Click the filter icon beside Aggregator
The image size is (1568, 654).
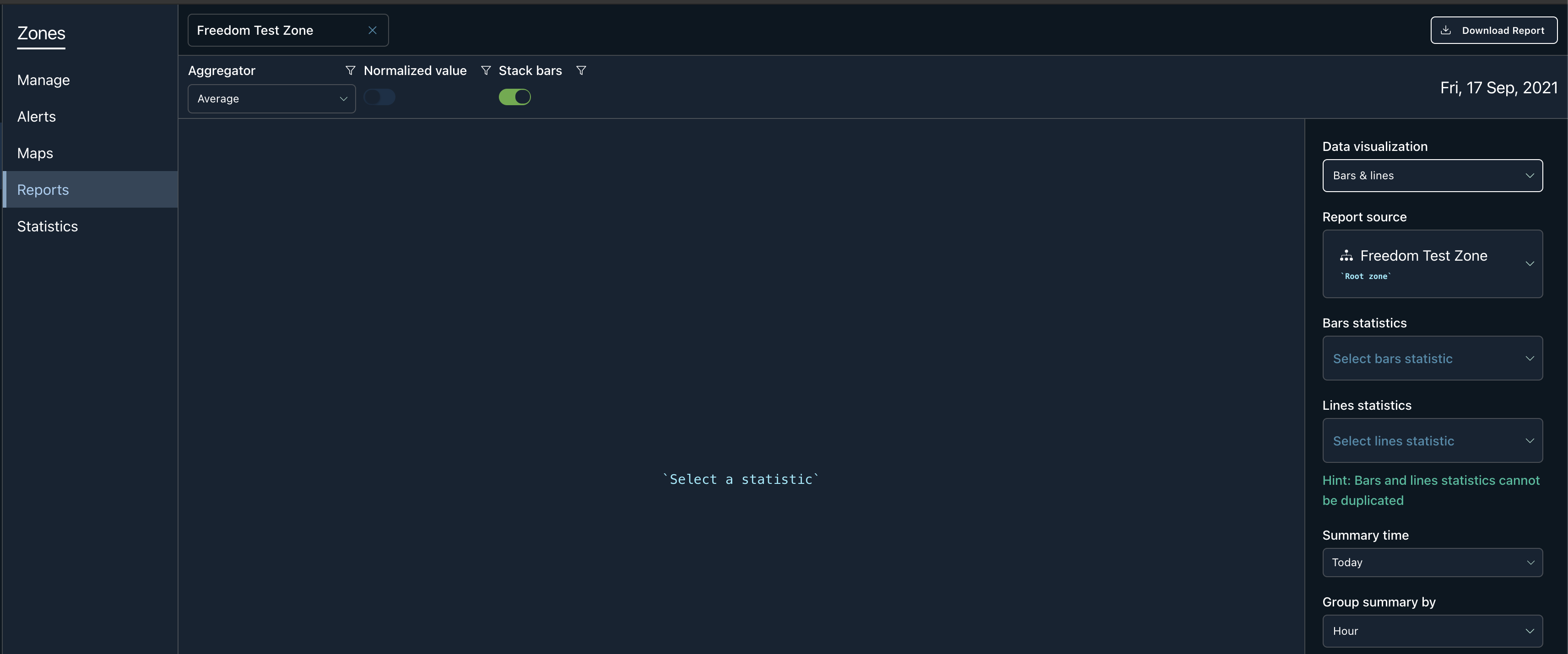pos(350,70)
